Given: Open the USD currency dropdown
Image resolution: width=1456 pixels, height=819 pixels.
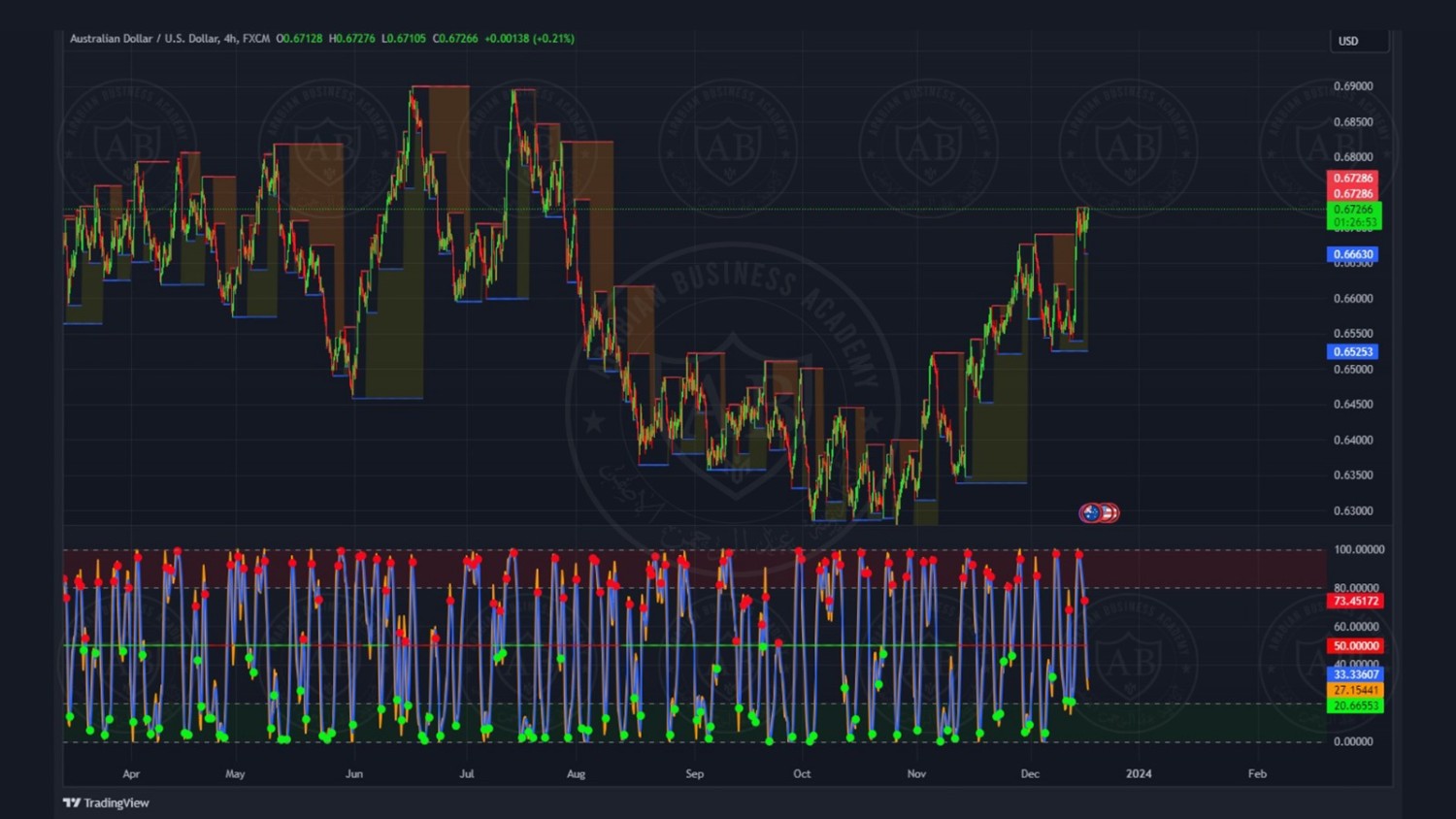Looking at the screenshot, I should 1359,41.
